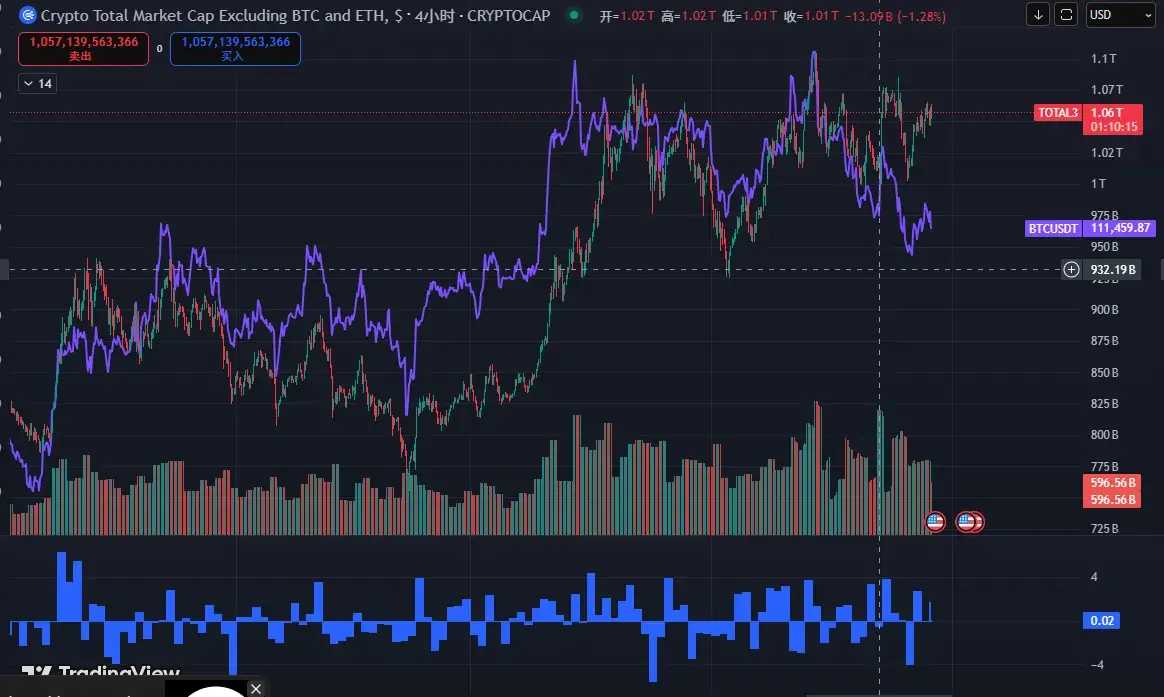The width and height of the screenshot is (1164, 697).
Task: Click the blue 0.02 indicator value label
Action: (x=1101, y=621)
